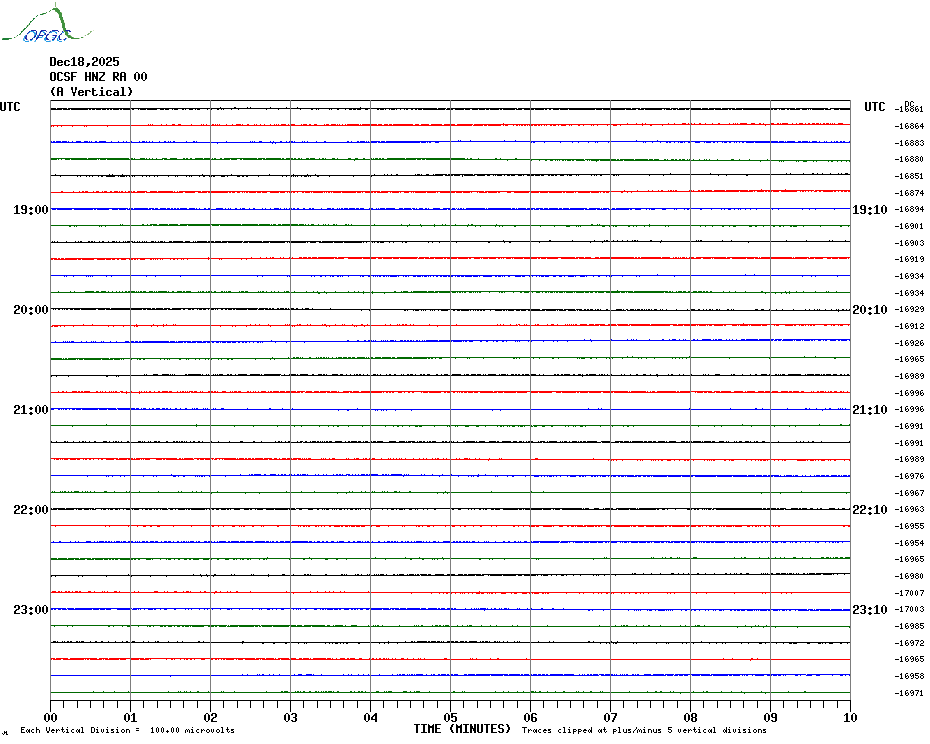
Task: Click the DC offset value -16912
Action: tap(909, 326)
